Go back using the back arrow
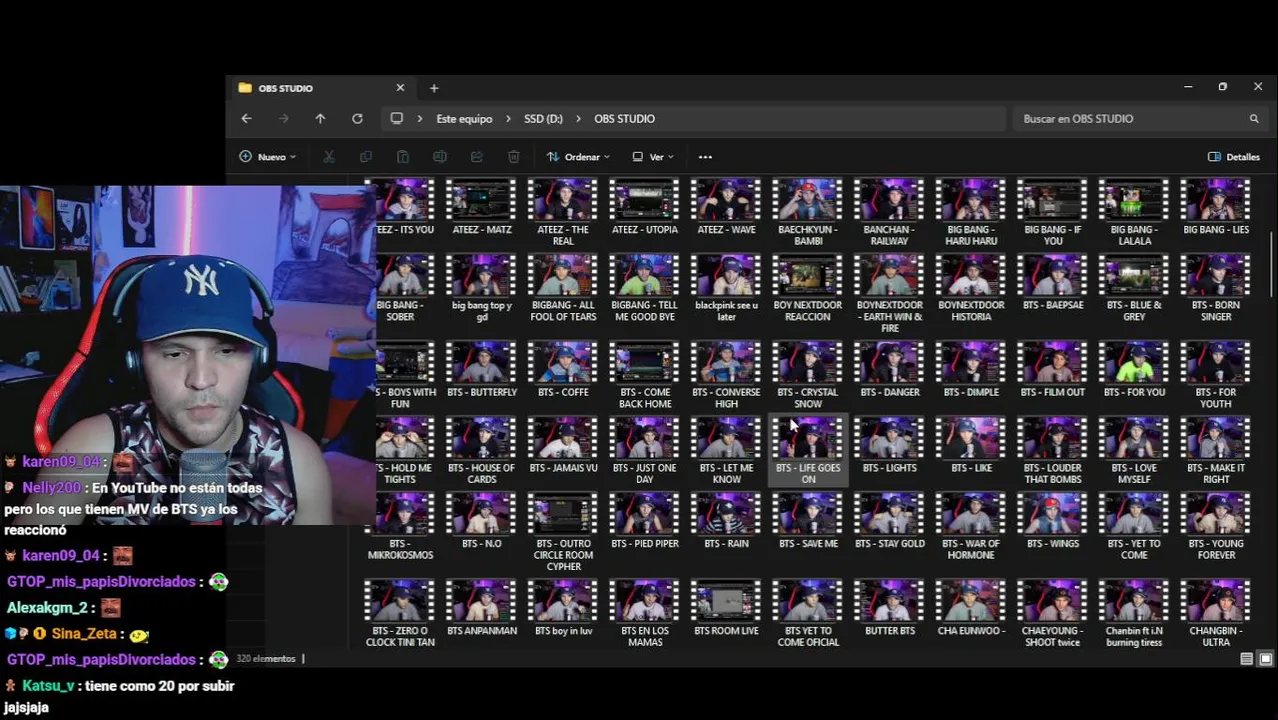This screenshot has width=1278, height=720. (x=246, y=118)
